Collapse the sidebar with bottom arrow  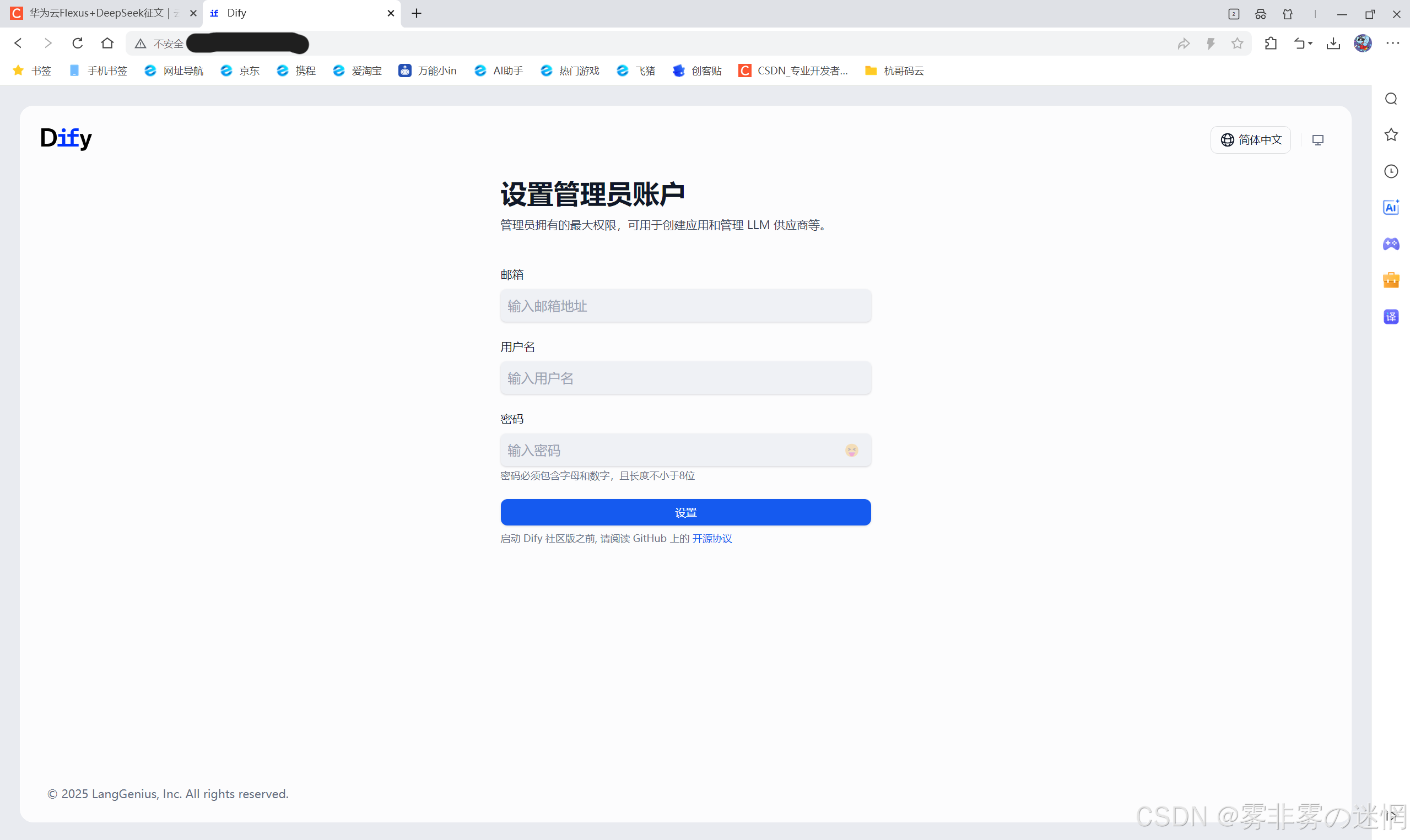pos(1392,816)
